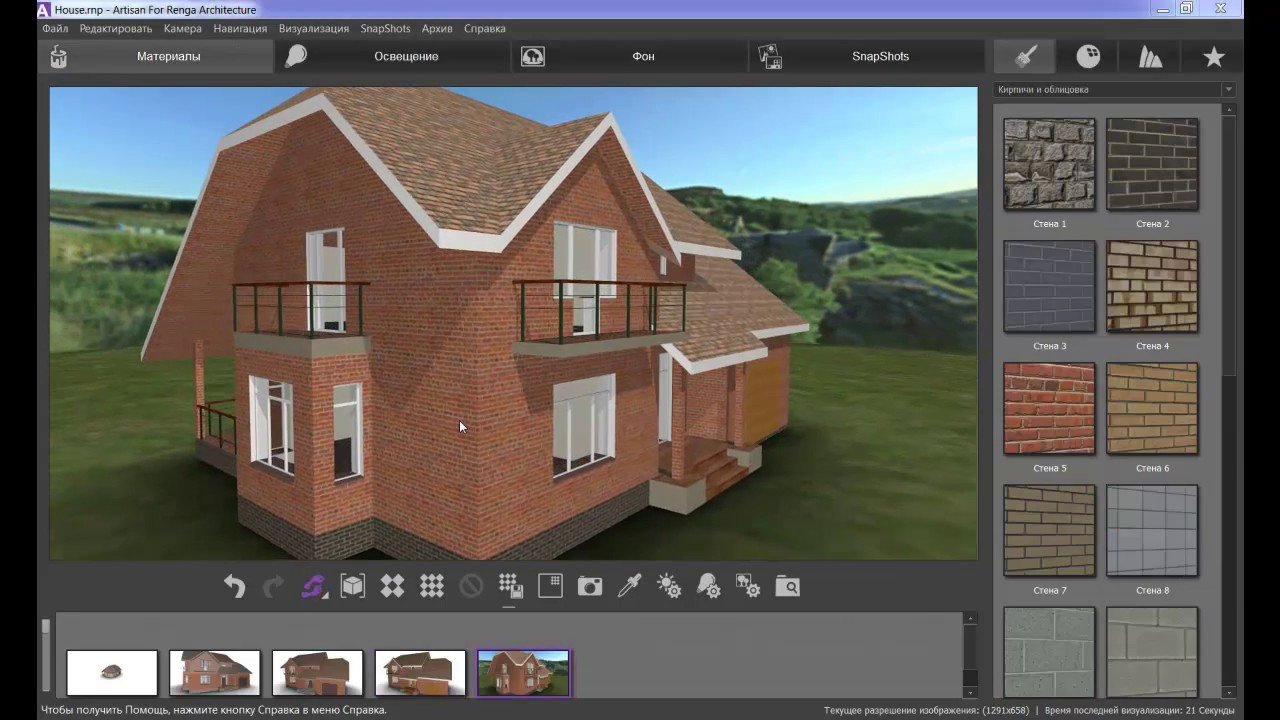The image size is (1280, 720).
Task: Select the Стена 5 red brick swatch
Action: click(1049, 408)
